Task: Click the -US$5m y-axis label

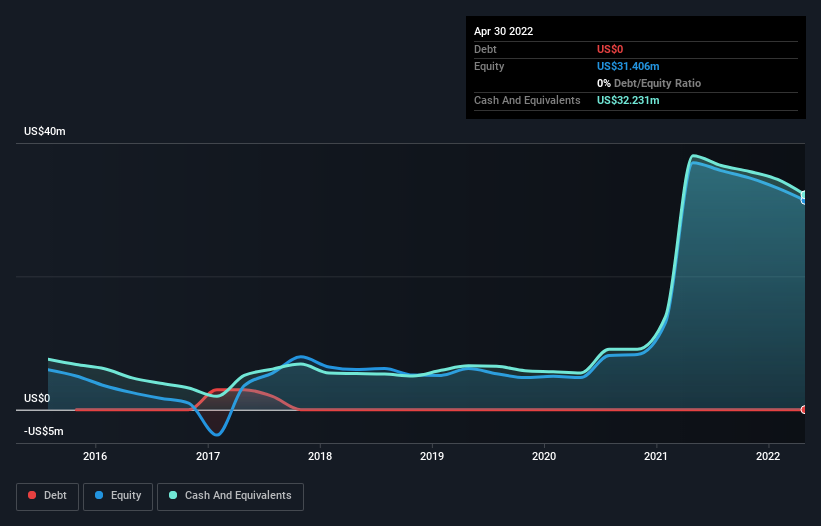Action: pos(43,431)
